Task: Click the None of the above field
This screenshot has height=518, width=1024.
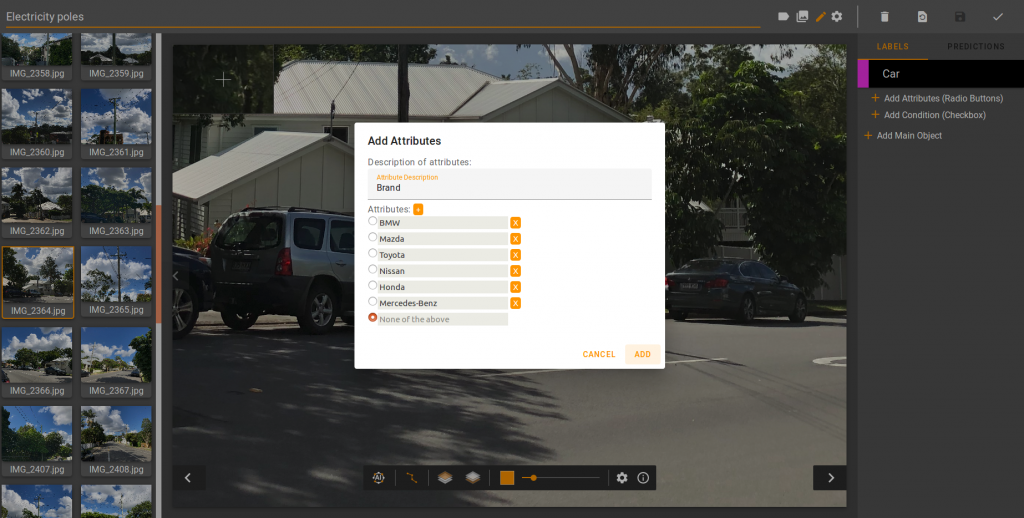Action: [x=443, y=319]
